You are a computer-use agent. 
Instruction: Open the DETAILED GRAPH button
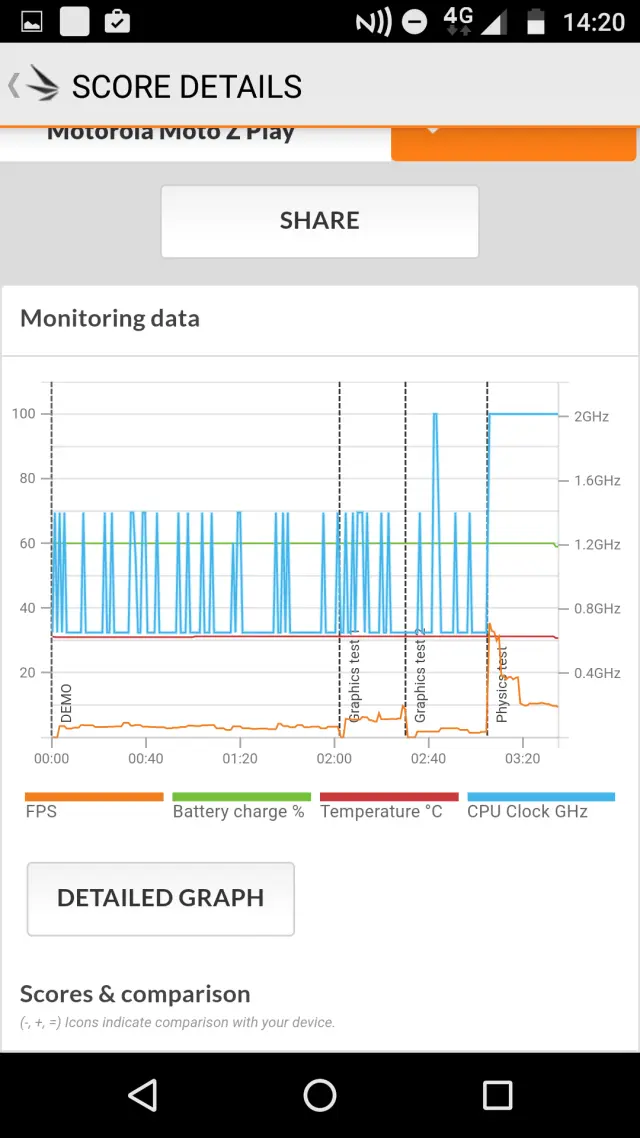[x=161, y=898]
